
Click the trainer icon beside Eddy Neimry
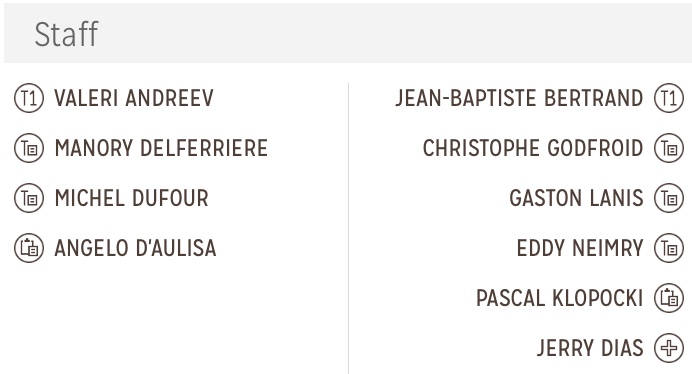click(x=669, y=248)
